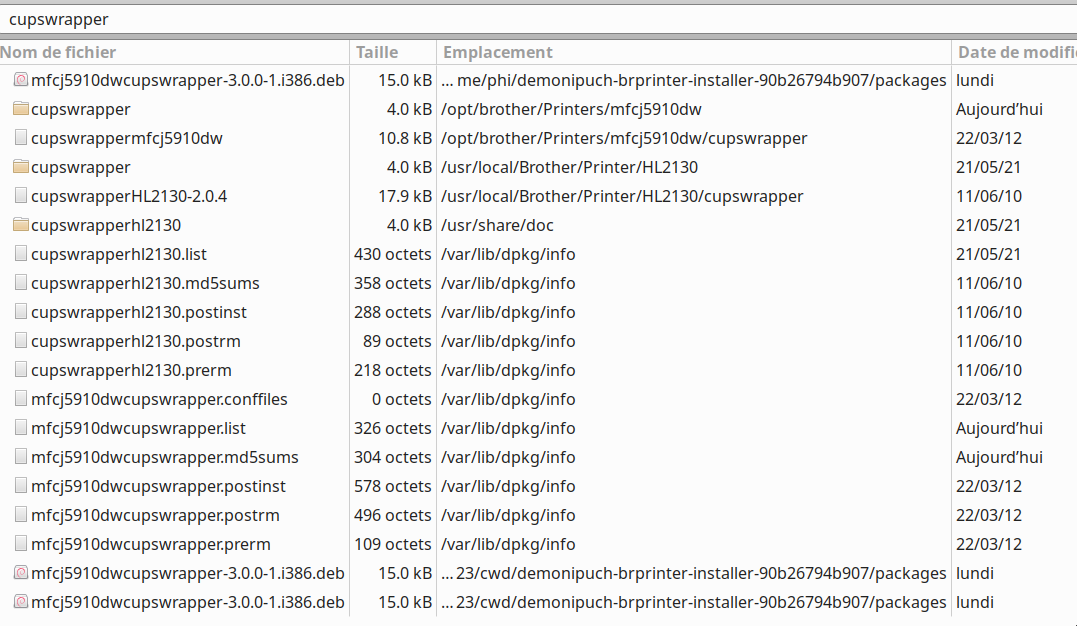The width and height of the screenshot is (1077, 626).
Task: Click the cupswrappermfcj5910dw file icon
Action: (21, 138)
